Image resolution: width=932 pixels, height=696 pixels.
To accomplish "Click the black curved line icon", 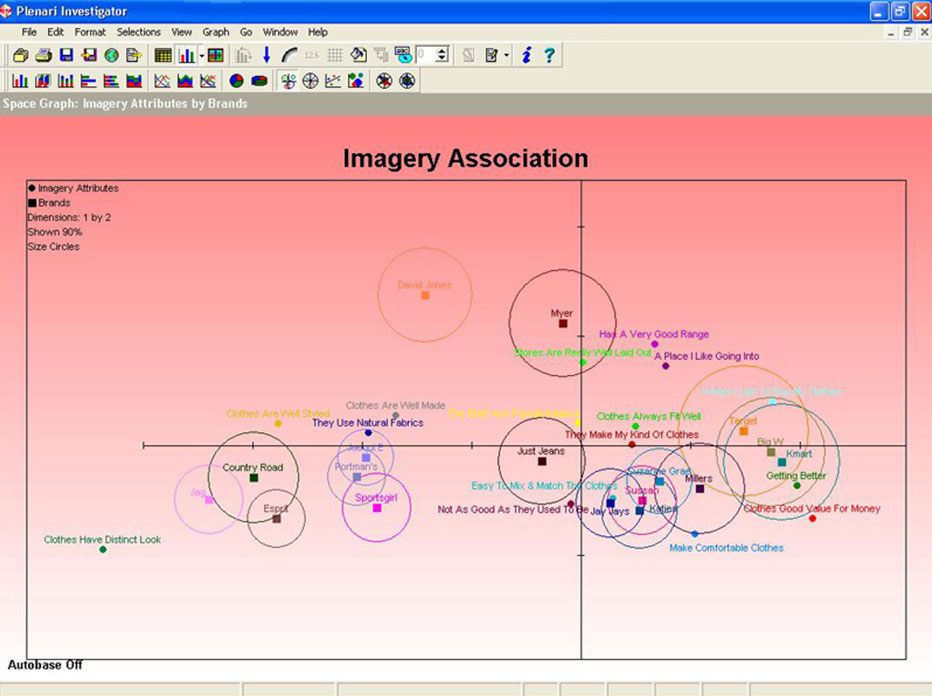I will coord(289,55).
